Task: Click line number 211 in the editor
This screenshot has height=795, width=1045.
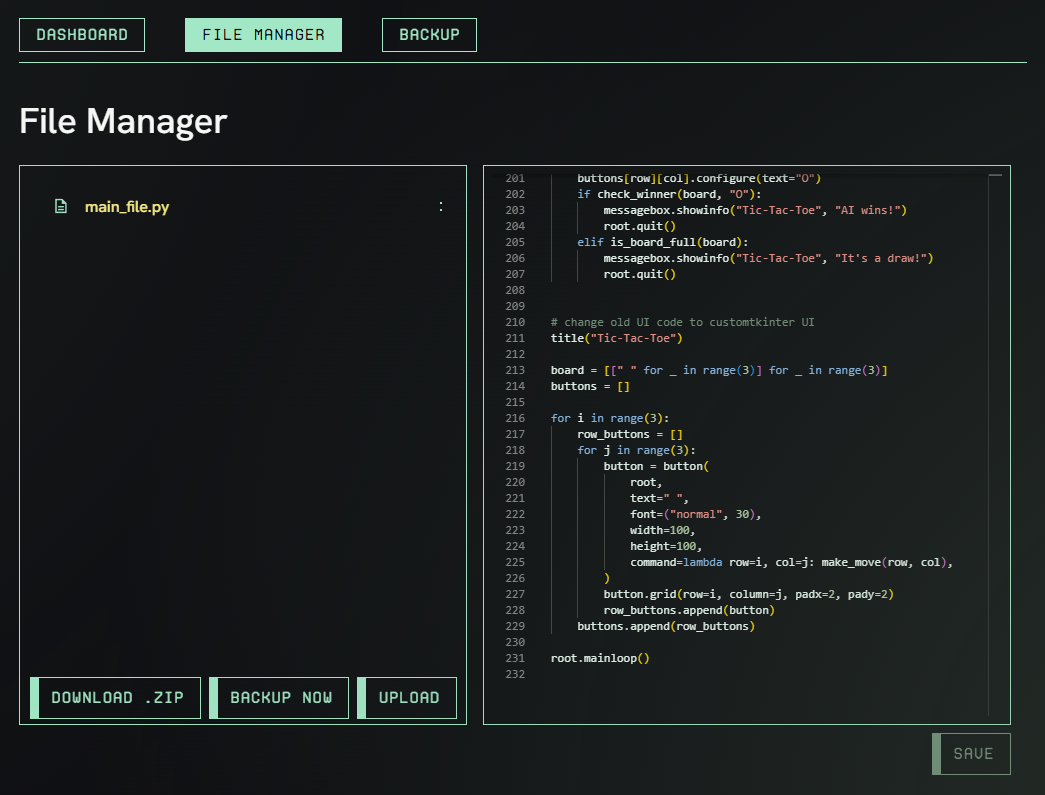Action: [x=514, y=338]
